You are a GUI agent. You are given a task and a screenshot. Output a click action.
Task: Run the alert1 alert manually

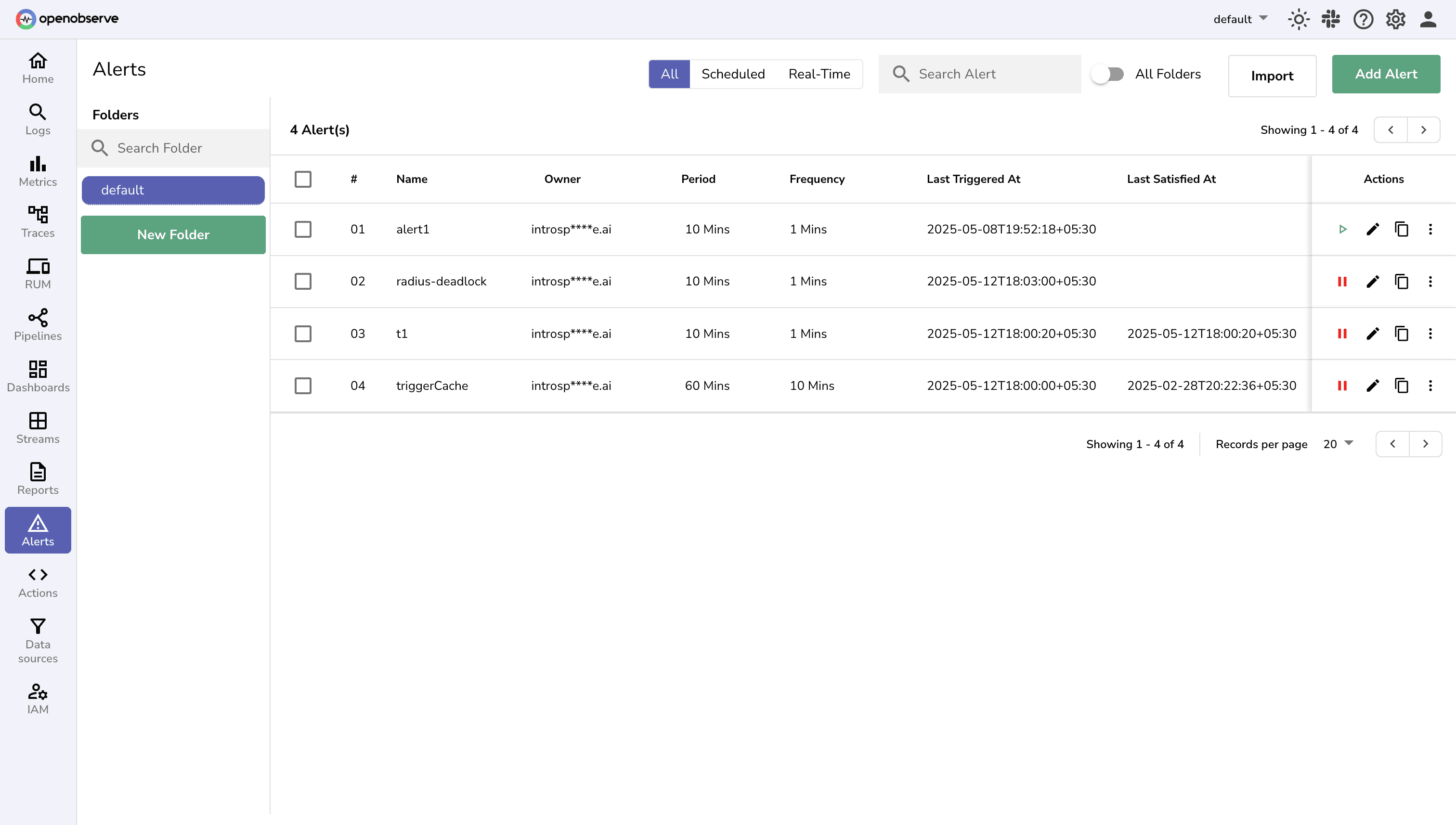(1343, 229)
